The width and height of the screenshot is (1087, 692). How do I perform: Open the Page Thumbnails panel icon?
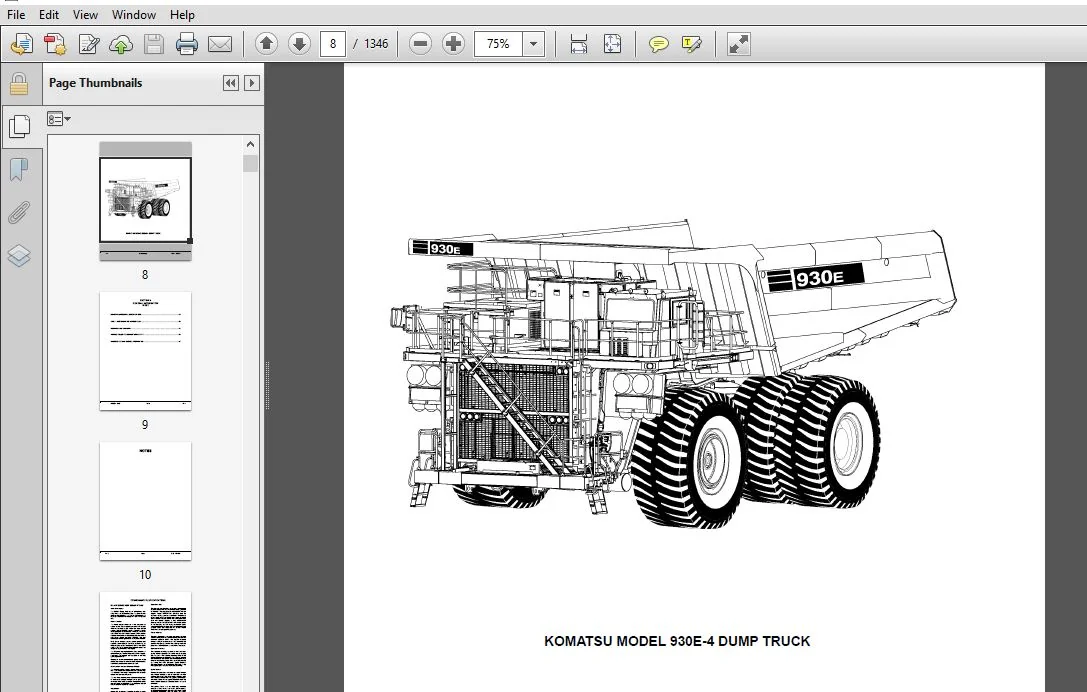[20, 127]
